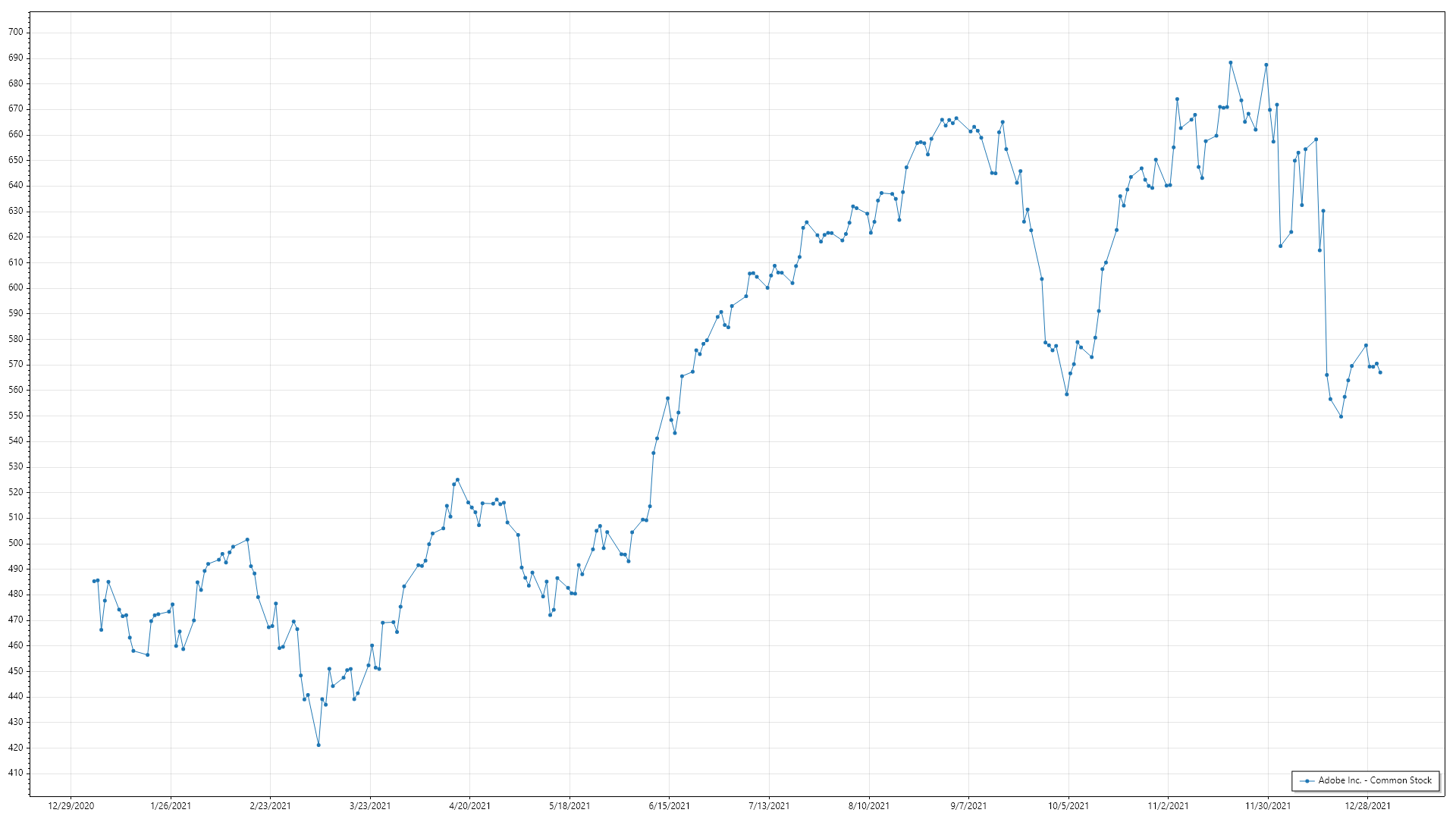Click the Adobe Inc. - Common Stock legend label
The width and height of the screenshot is (1456, 819).
click(x=1375, y=780)
